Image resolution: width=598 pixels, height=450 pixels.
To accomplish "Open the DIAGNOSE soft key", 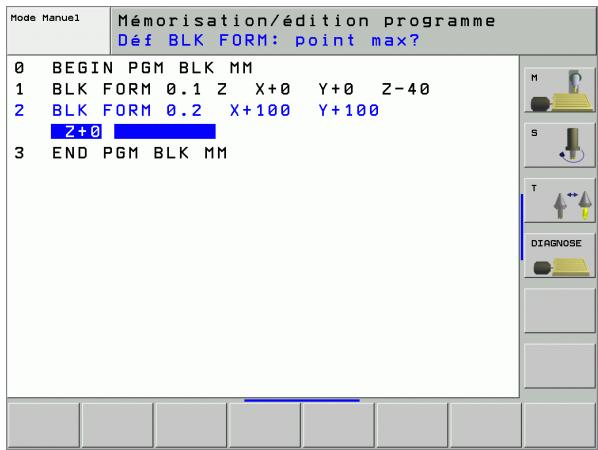I will (x=559, y=256).
